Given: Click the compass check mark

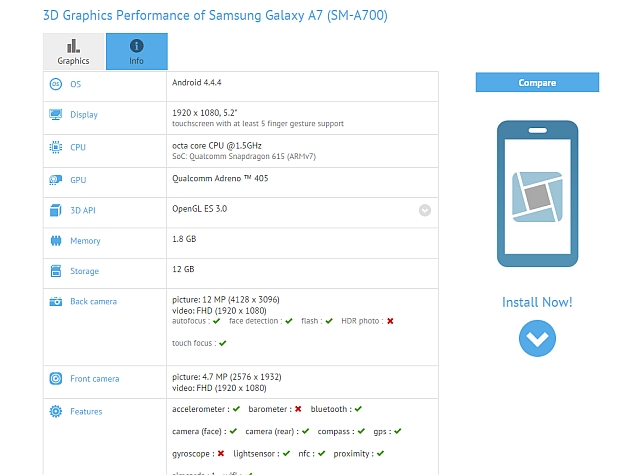Looking at the screenshot, I should (x=361, y=431).
